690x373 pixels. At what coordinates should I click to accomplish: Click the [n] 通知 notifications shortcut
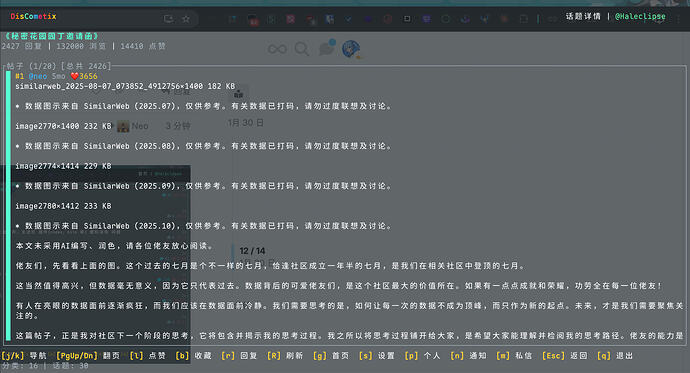point(468,355)
